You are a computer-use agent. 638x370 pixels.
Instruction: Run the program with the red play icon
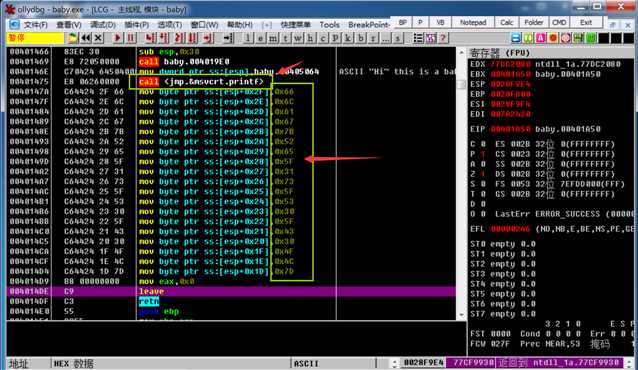coord(118,38)
